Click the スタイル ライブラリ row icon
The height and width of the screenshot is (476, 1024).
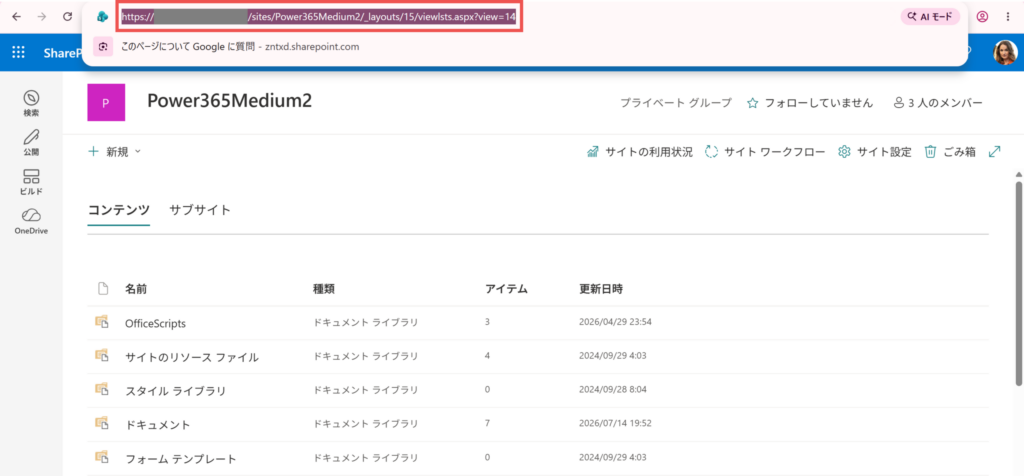tap(101, 390)
